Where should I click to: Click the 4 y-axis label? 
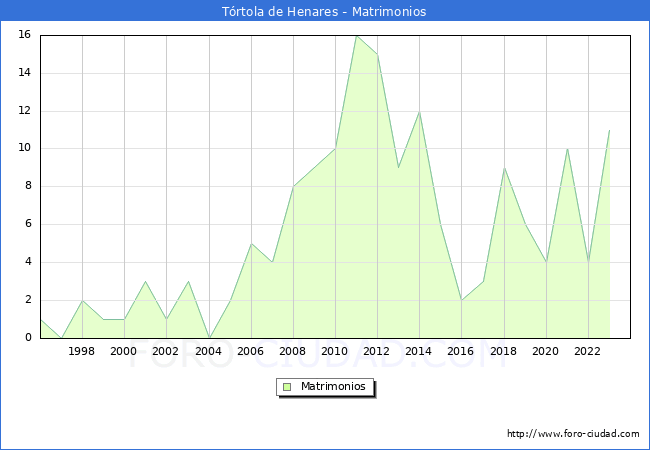[x=28, y=261]
